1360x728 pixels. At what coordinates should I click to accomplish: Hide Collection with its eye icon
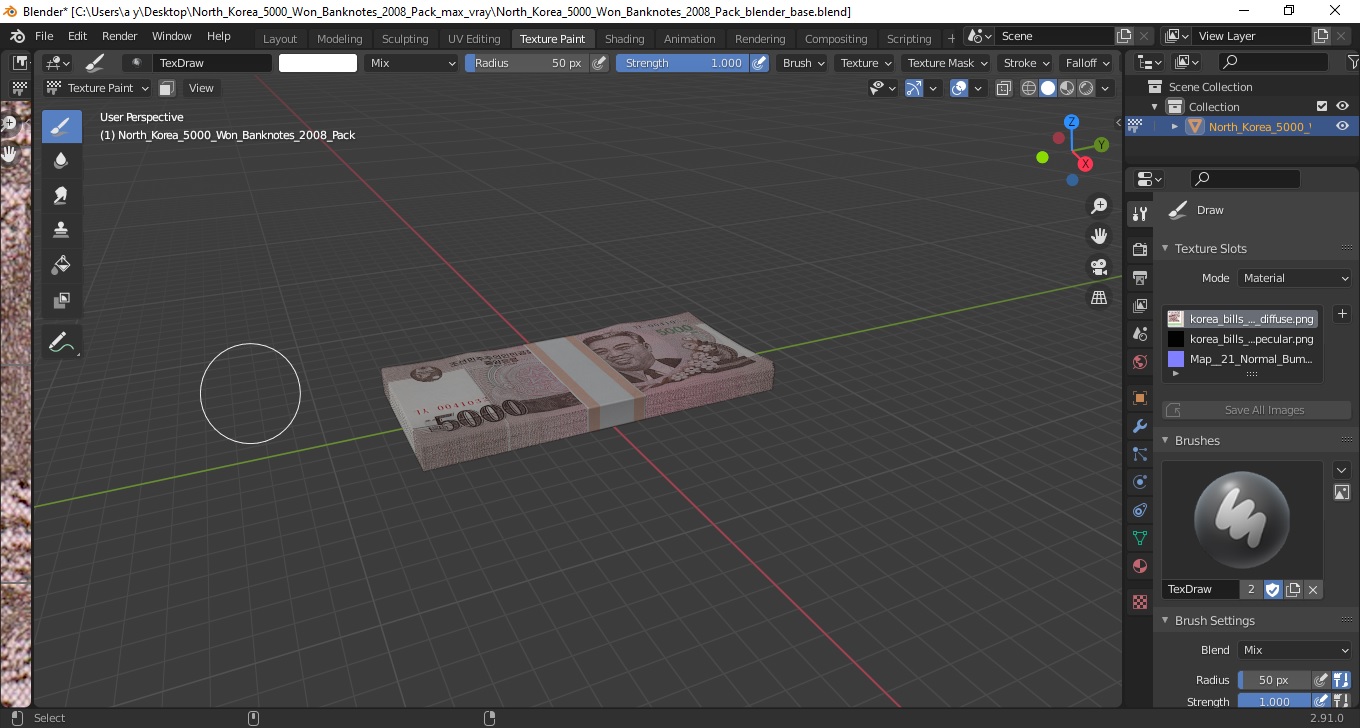click(x=1342, y=106)
